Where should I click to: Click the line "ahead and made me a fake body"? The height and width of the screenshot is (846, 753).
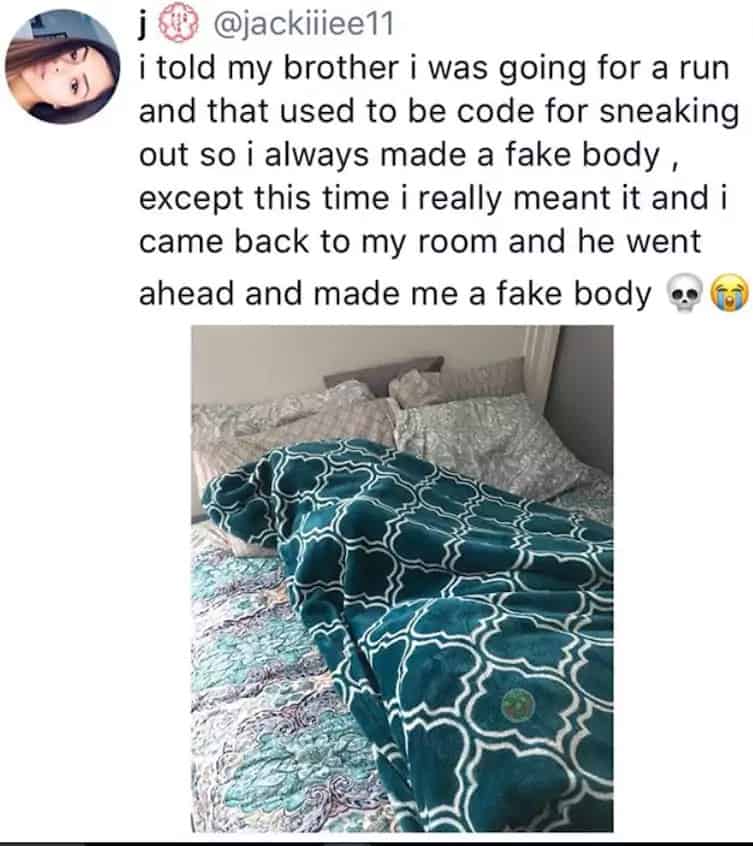pyautogui.click(x=395, y=295)
